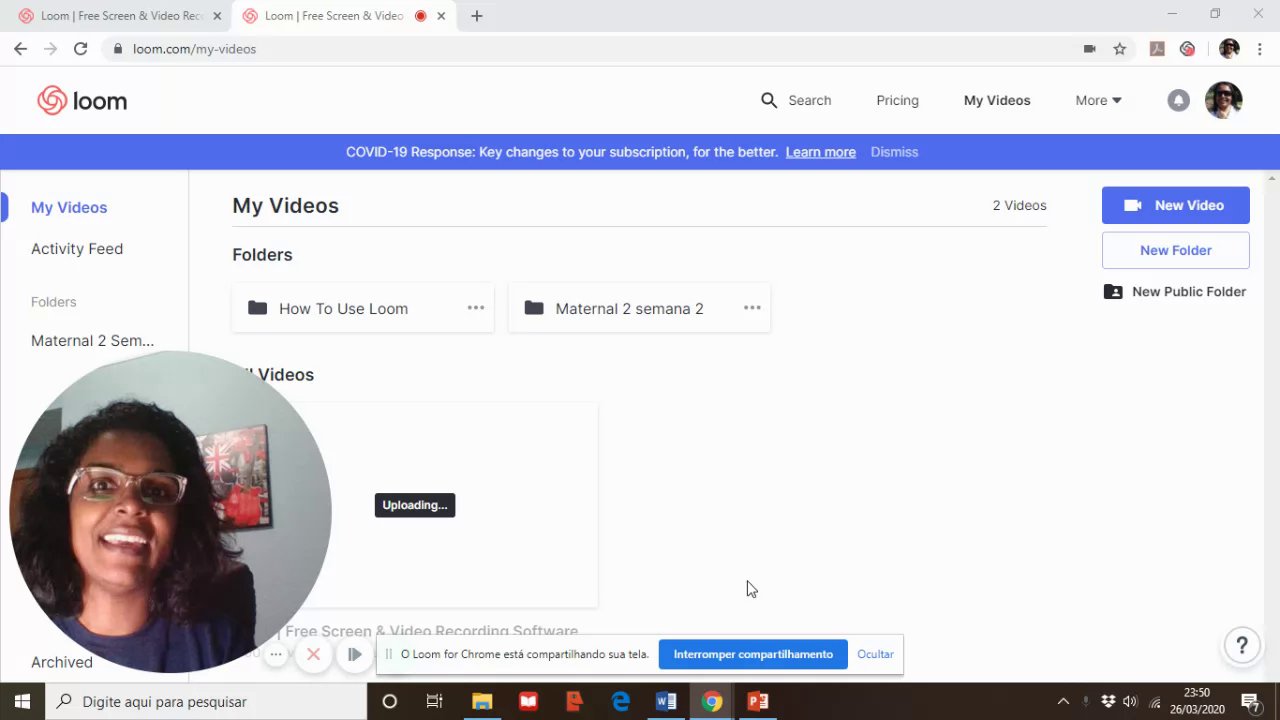Screen dimensions: 1280x720
Task: Open a new browser tab
Action: click(476, 16)
